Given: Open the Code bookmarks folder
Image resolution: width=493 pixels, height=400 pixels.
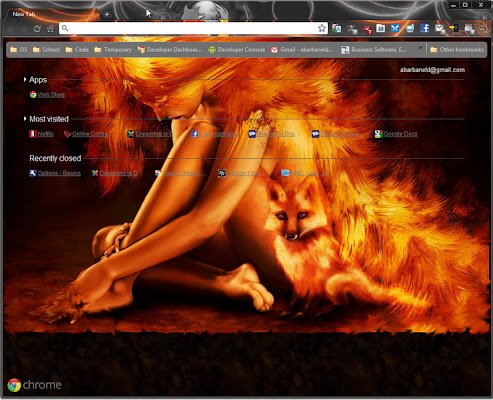Looking at the screenshot, I should (x=77, y=50).
